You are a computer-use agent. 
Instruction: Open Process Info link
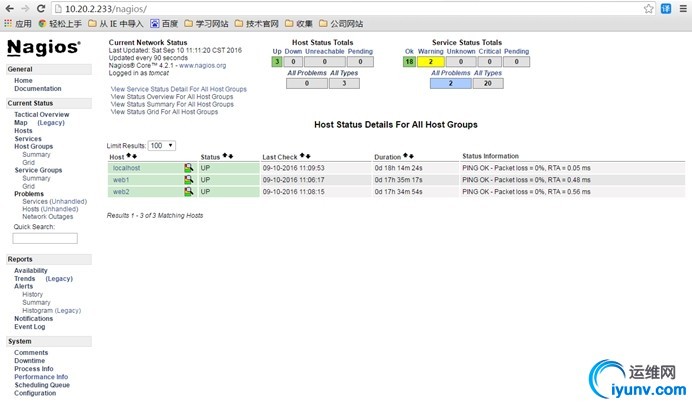click(34, 368)
